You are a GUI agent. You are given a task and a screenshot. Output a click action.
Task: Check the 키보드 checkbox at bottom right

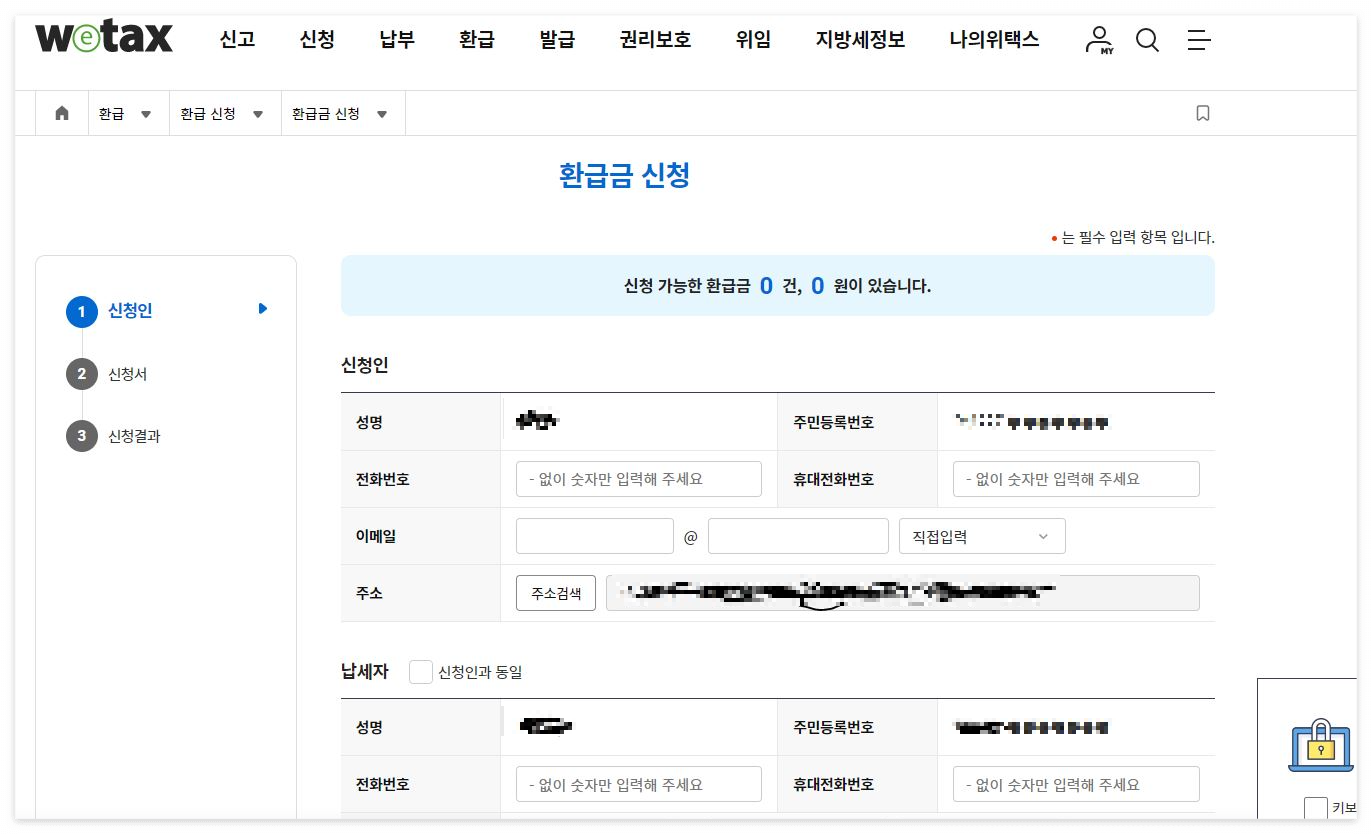[1315, 808]
